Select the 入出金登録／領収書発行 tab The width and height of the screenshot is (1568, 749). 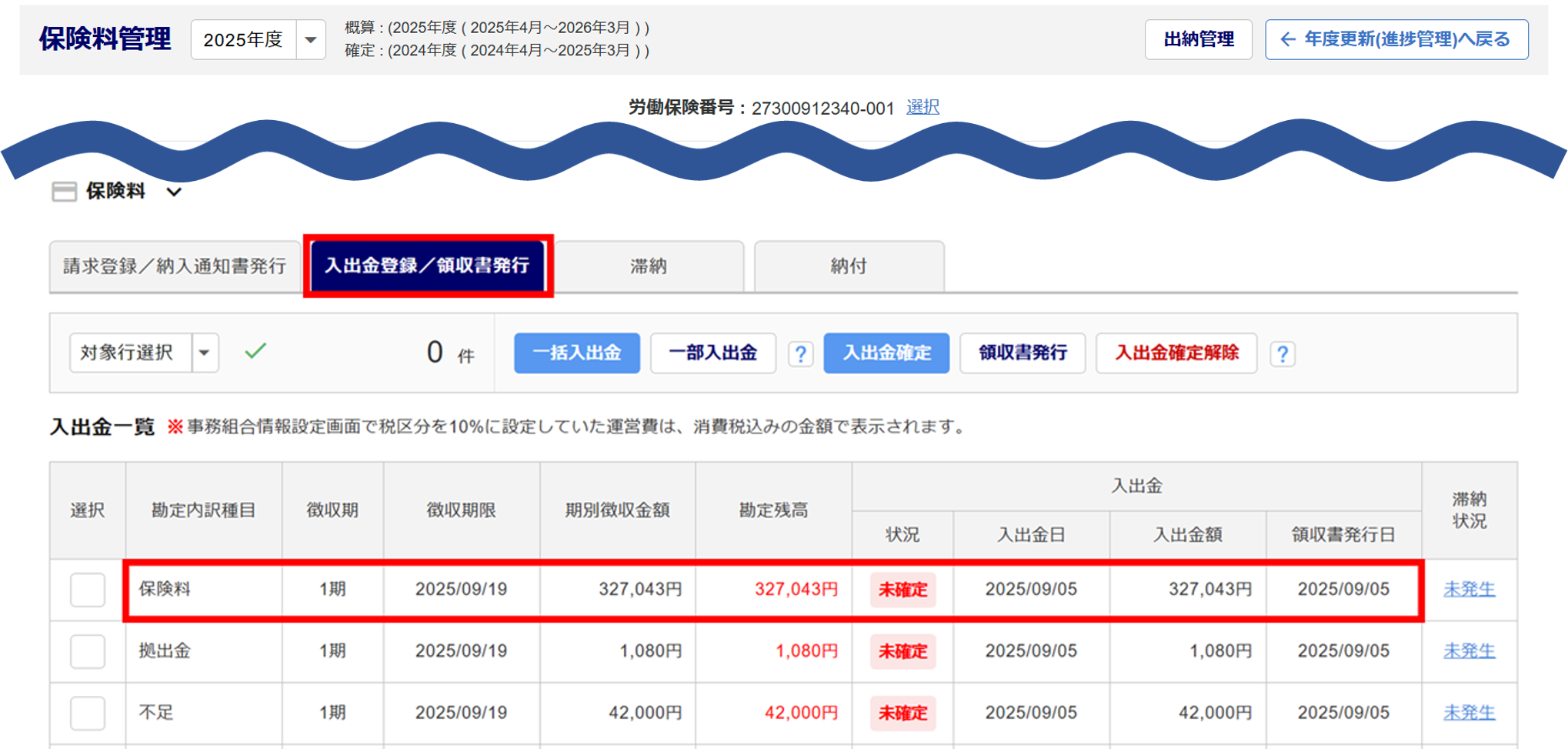[x=427, y=266]
